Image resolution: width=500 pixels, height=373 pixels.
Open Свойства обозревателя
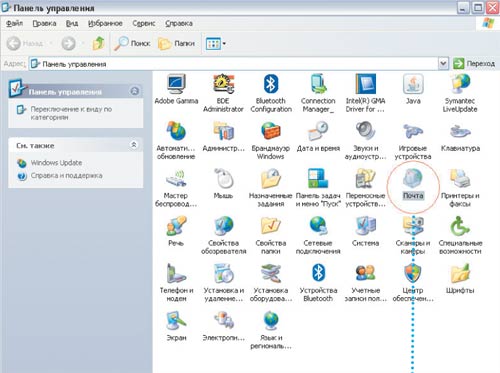coord(223,235)
